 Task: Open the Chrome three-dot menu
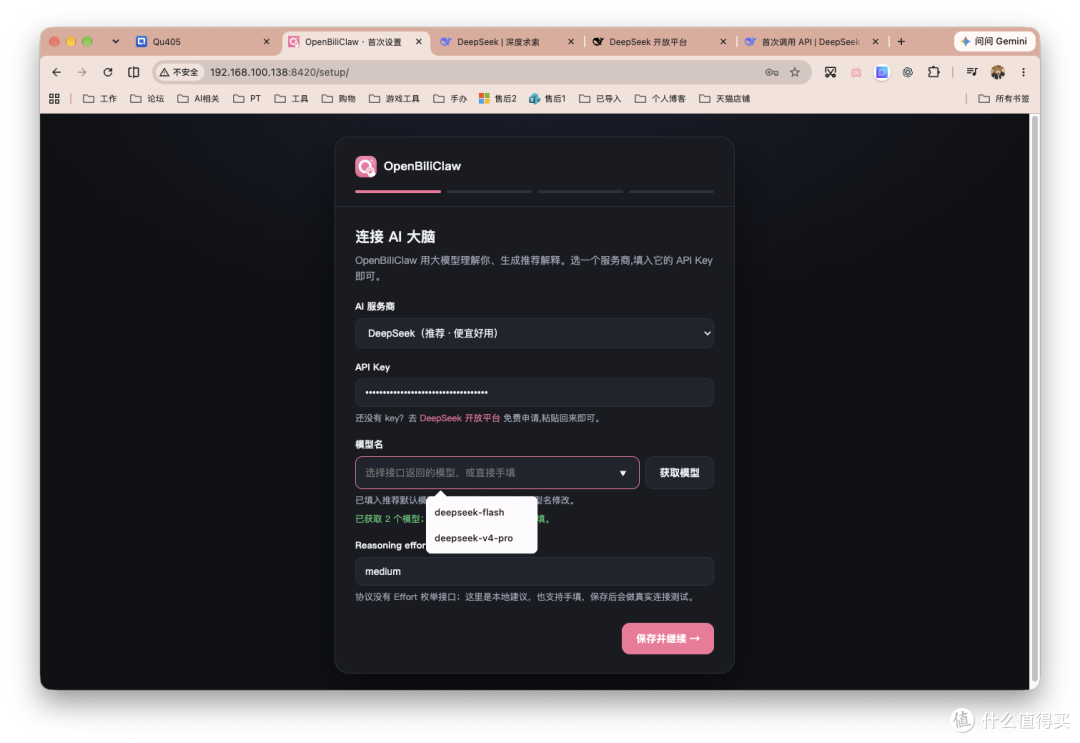(x=1024, y=72)
